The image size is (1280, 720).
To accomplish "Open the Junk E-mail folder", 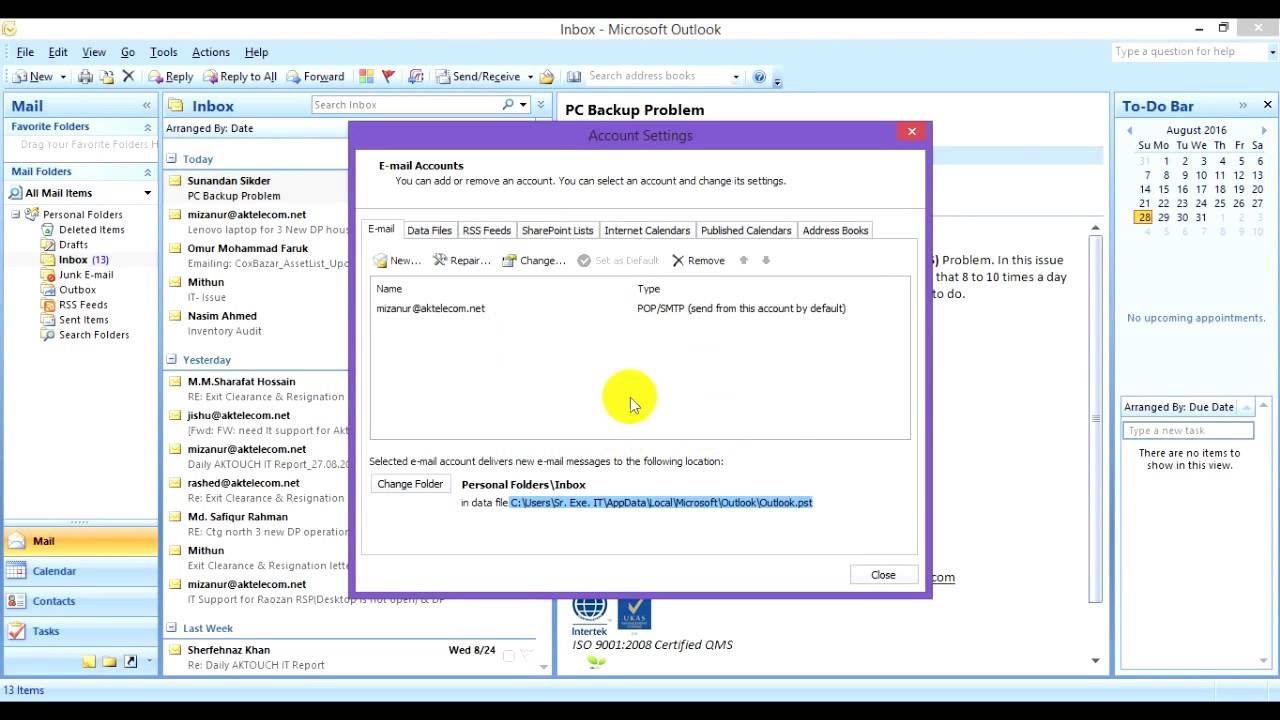I will tap(85, 275).
